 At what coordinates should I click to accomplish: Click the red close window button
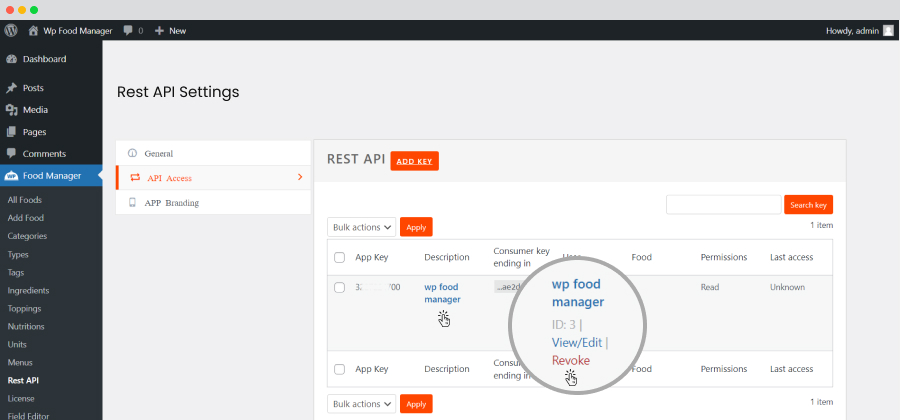pyautogui.click(x=10, y=10)
